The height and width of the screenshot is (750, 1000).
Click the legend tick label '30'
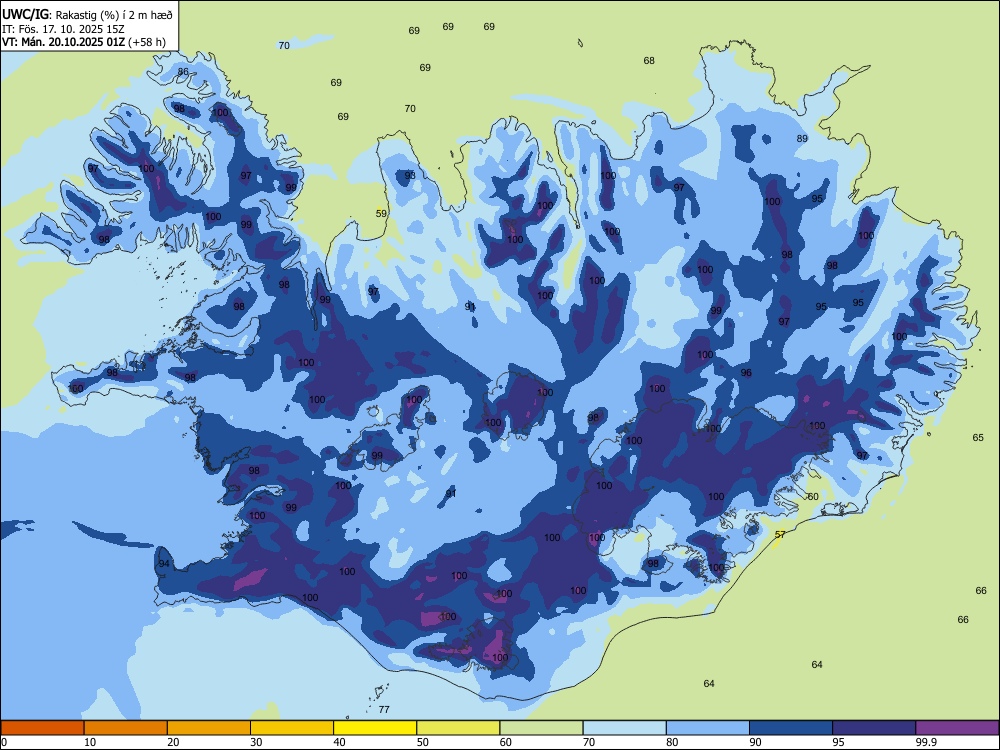[x=256, y=742]
